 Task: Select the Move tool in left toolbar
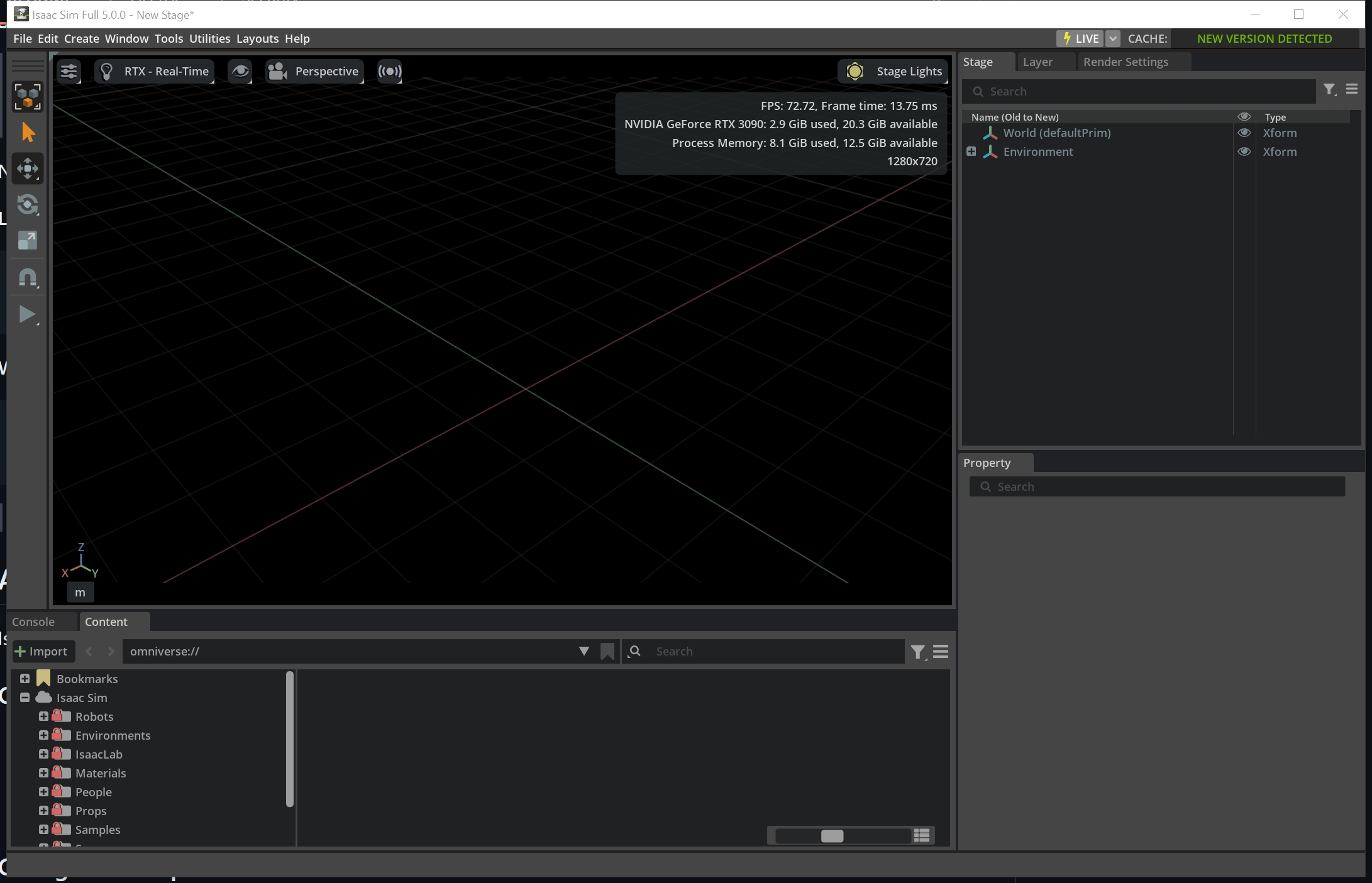[x=28, y=168]
